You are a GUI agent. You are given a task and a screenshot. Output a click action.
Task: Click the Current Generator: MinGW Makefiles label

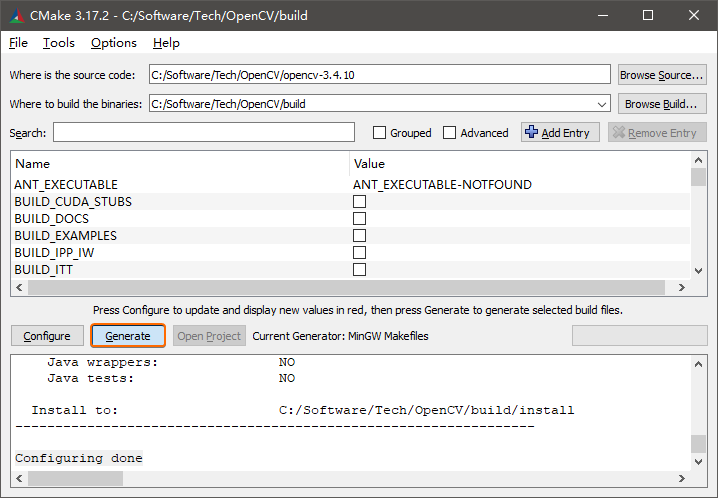pyautogui.click(x=340, y=336)
